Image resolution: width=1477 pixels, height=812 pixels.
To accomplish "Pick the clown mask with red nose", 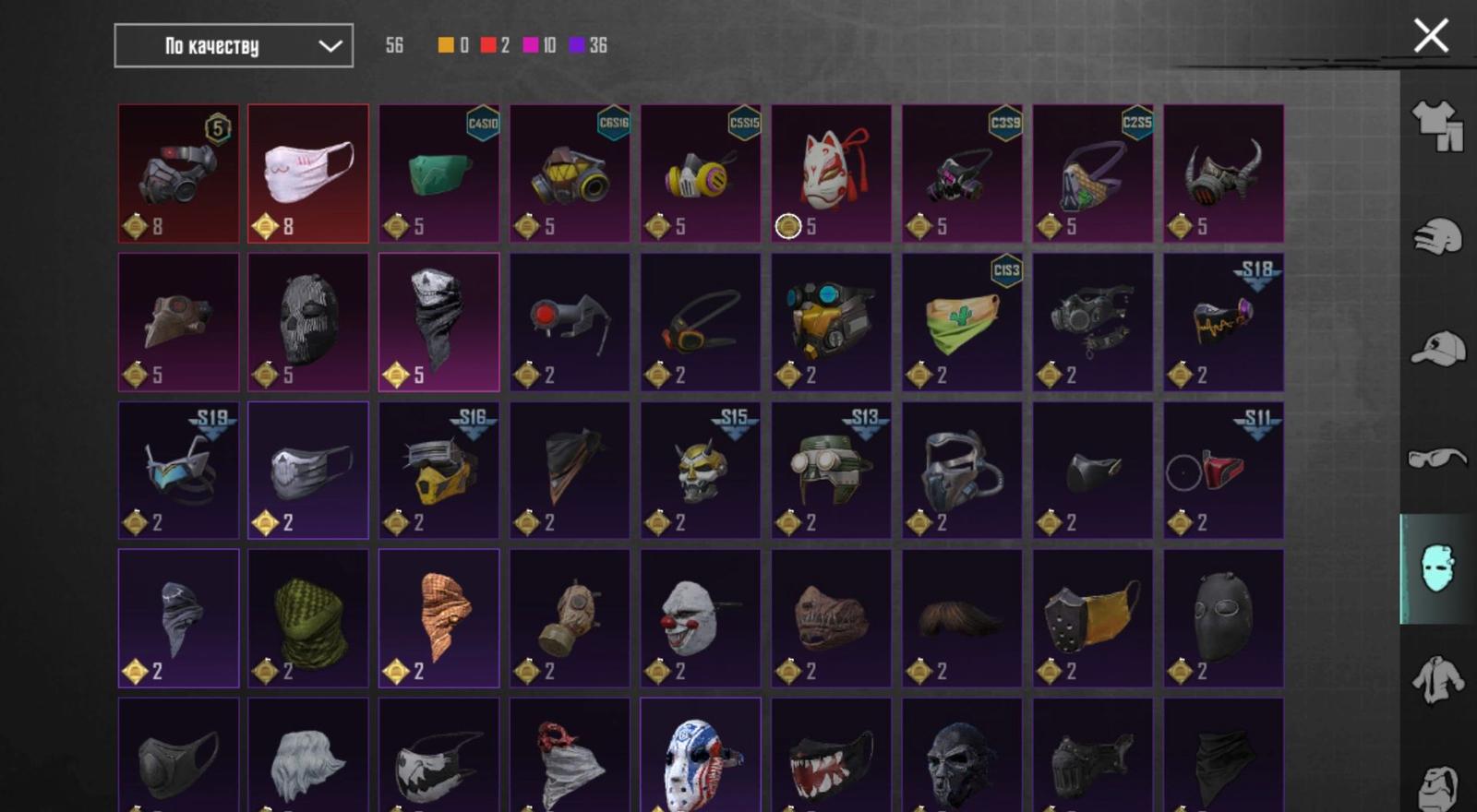I will click(701, 618).
